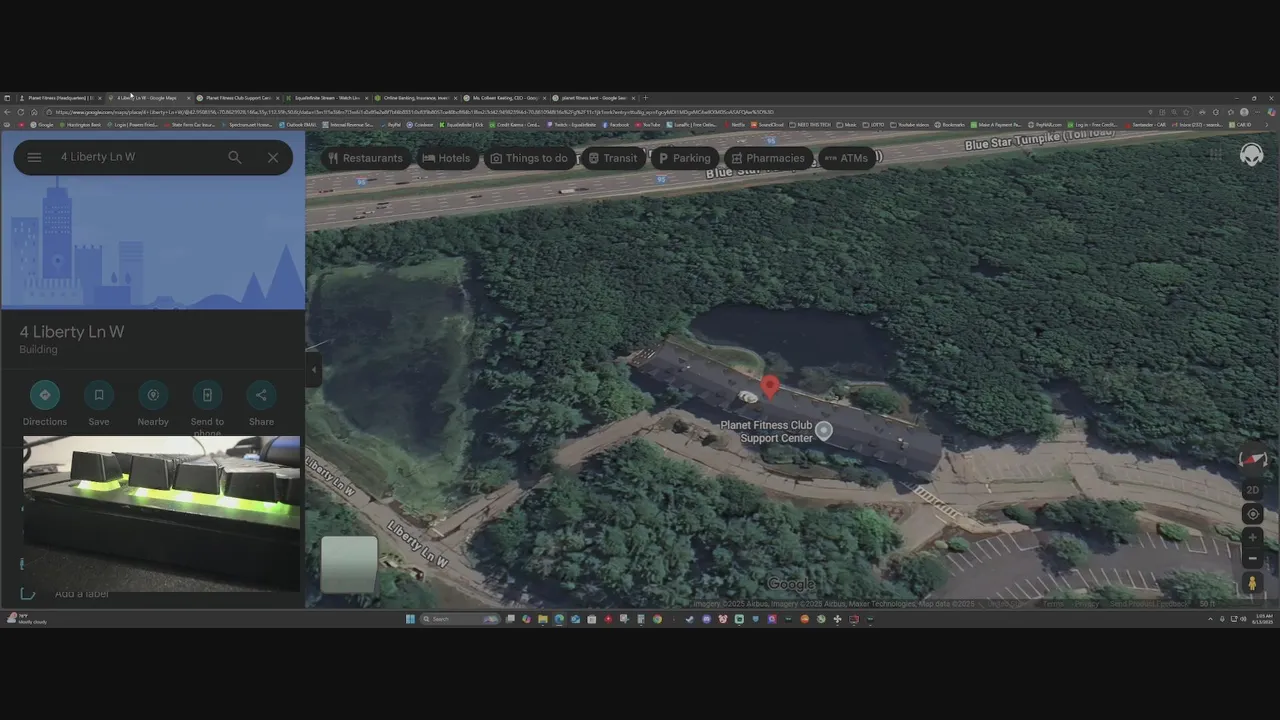
Task: Switch to the planet fitness kent search tab
Action: click(593, 98)
